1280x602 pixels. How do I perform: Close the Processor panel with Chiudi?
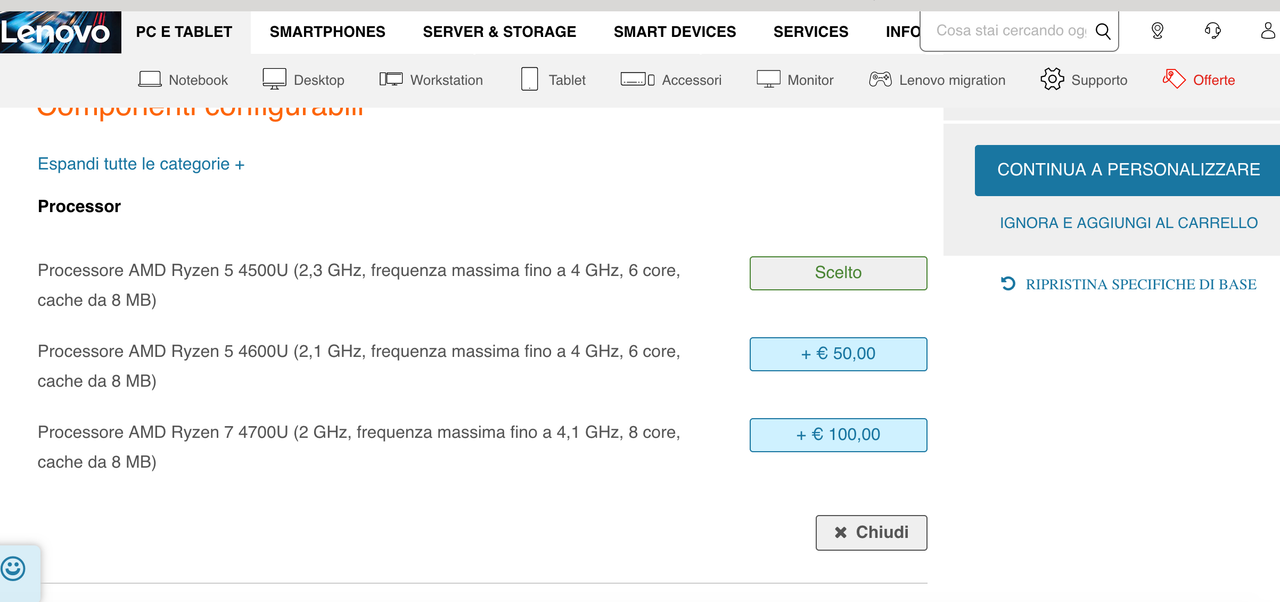(x=871, y=533)
